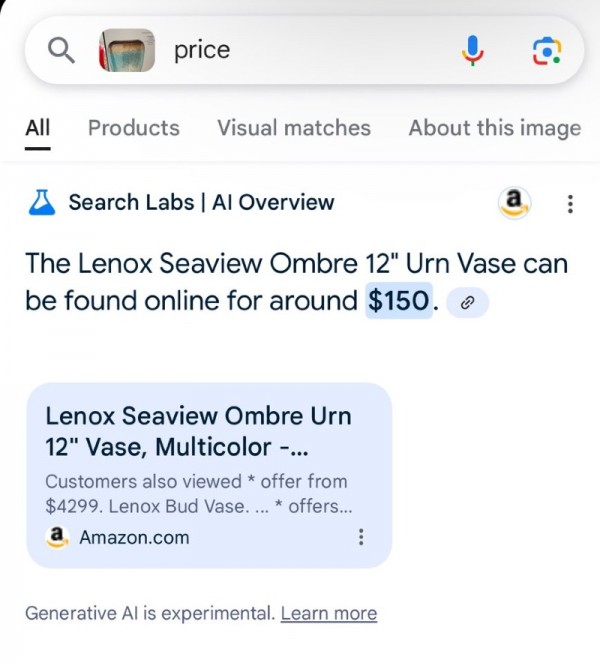
Task: Tap the Amazon favicon in the result card
Action: 58,537
